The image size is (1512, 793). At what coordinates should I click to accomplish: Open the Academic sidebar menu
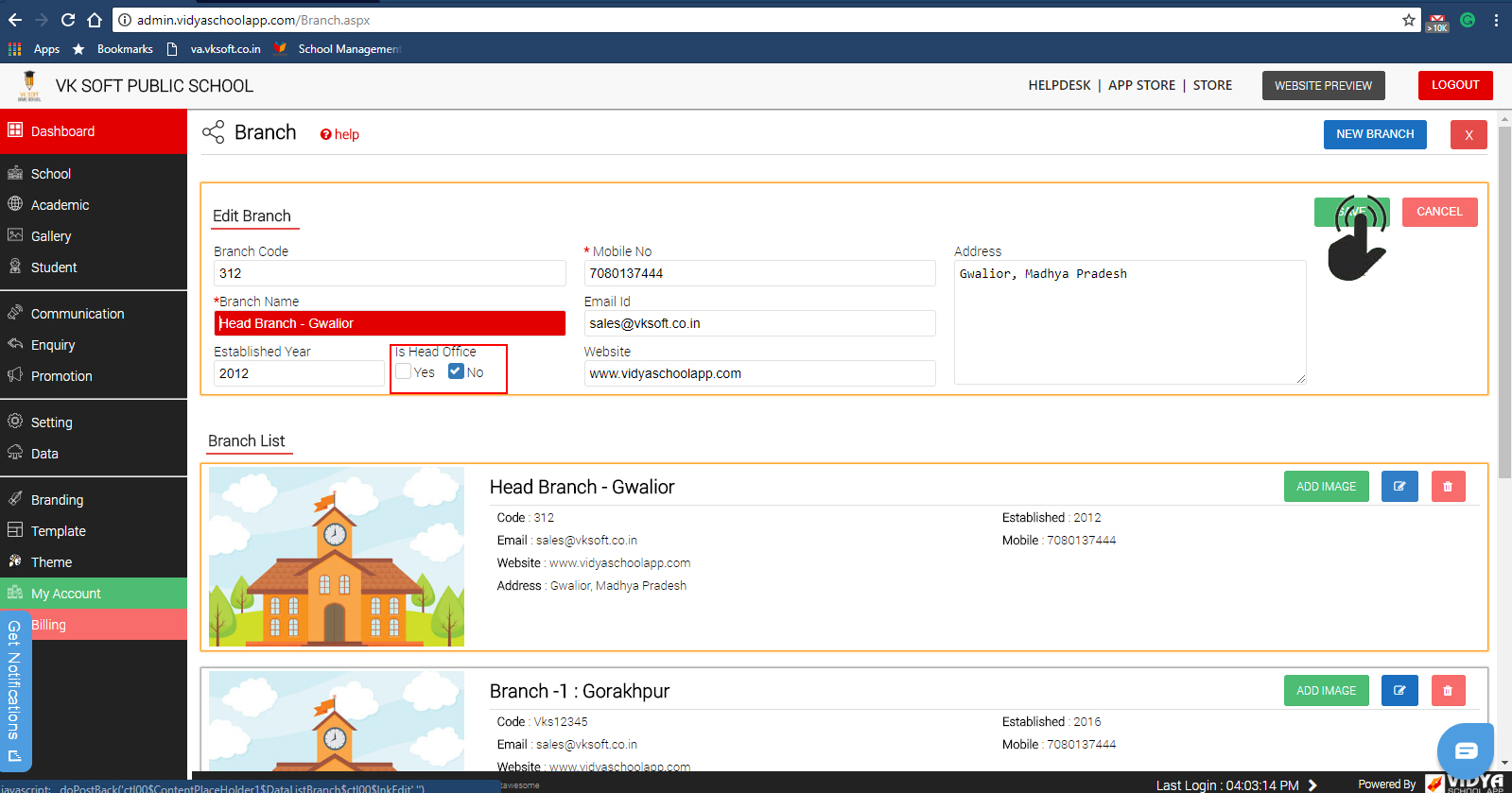94,205
